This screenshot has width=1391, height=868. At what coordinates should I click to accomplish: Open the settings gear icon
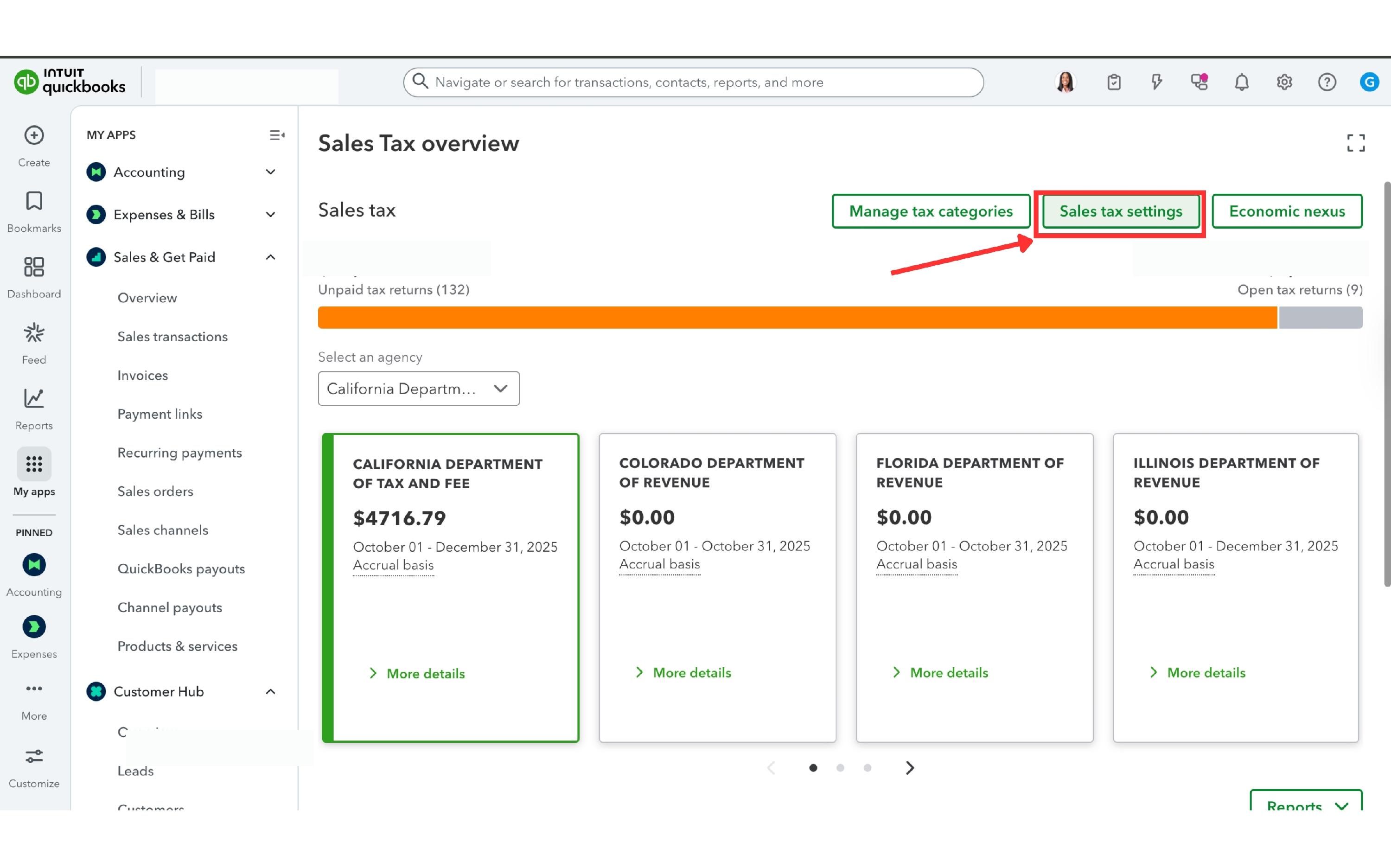[x=1284, y=82]
